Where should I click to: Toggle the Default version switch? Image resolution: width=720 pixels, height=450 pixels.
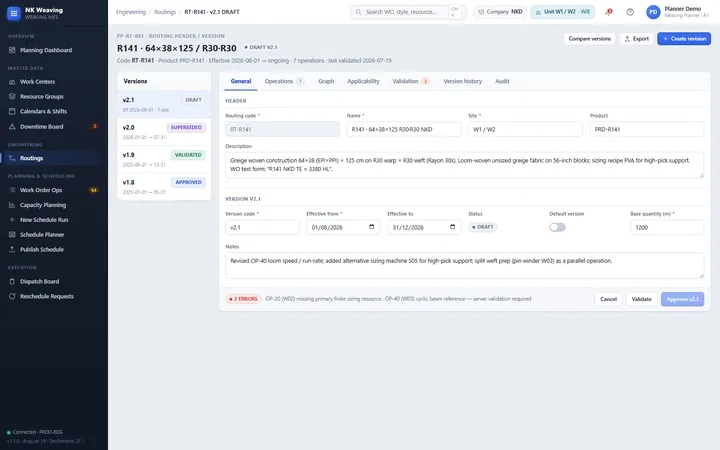coord(557,227)
